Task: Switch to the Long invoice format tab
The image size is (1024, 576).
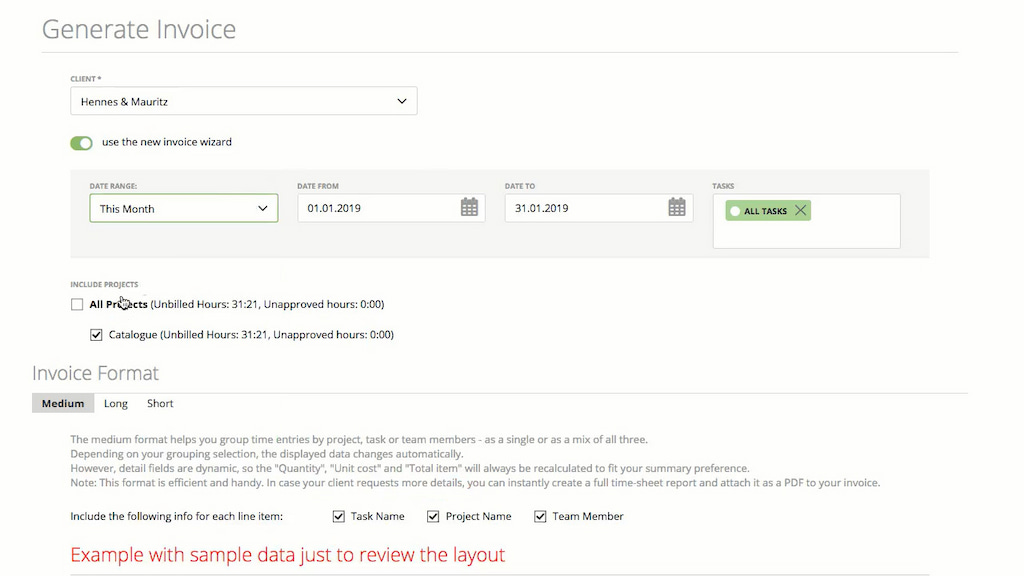Action: tap(115, 403)
